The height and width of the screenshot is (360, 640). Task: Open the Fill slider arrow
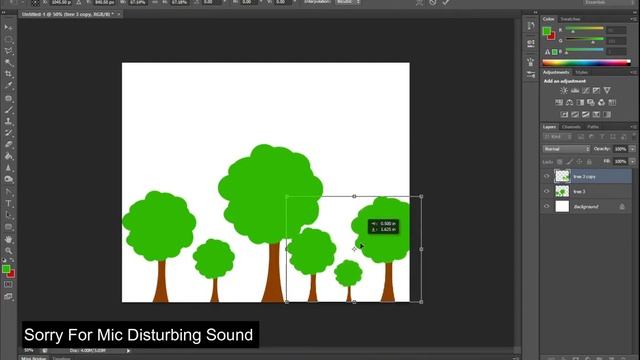pyautogui.click(x=632, y=162)
